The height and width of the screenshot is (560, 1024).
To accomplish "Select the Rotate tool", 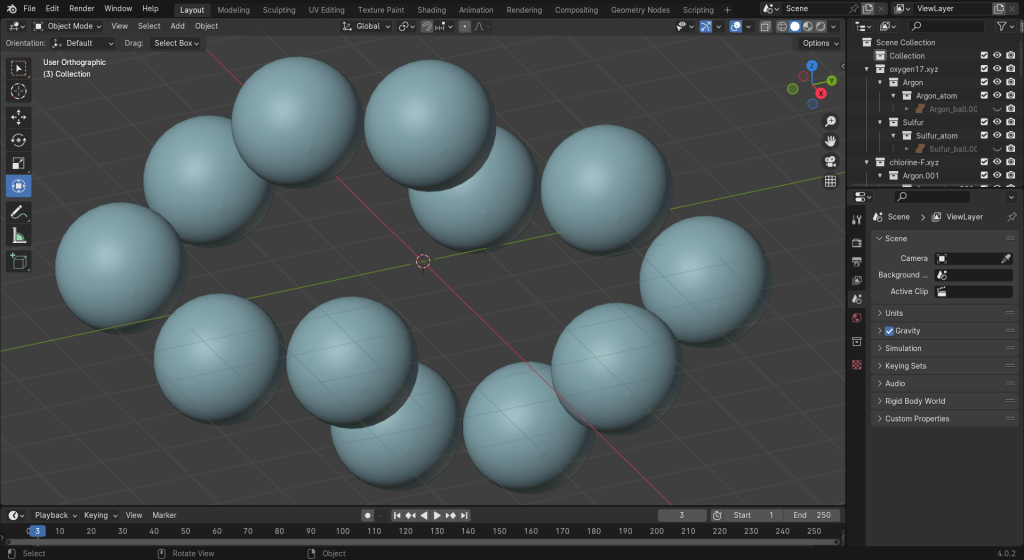I will pyautogui.click(x=19, y=140).
